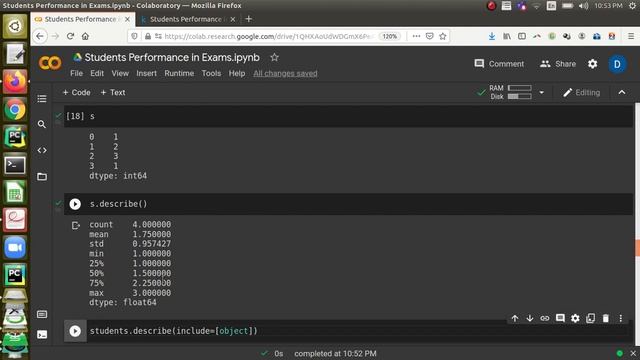Clear output icon beside s.describe() result

click(76, 225)
